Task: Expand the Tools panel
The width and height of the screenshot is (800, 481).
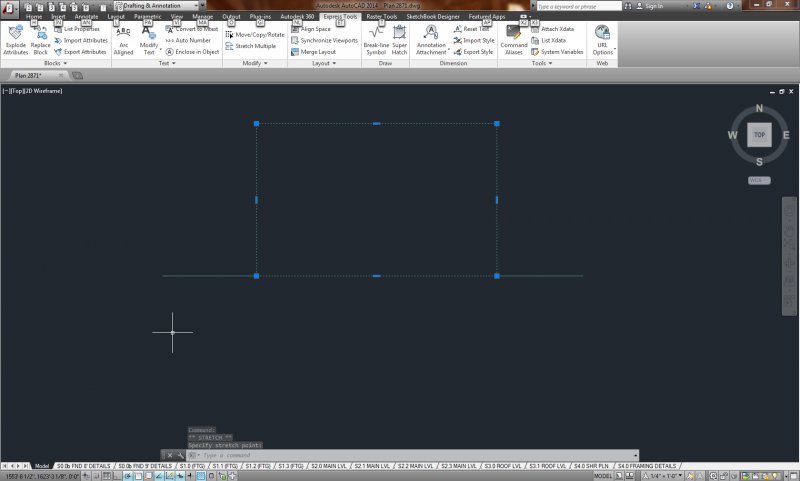Action: pyautogui.click(x=542, y=63)
